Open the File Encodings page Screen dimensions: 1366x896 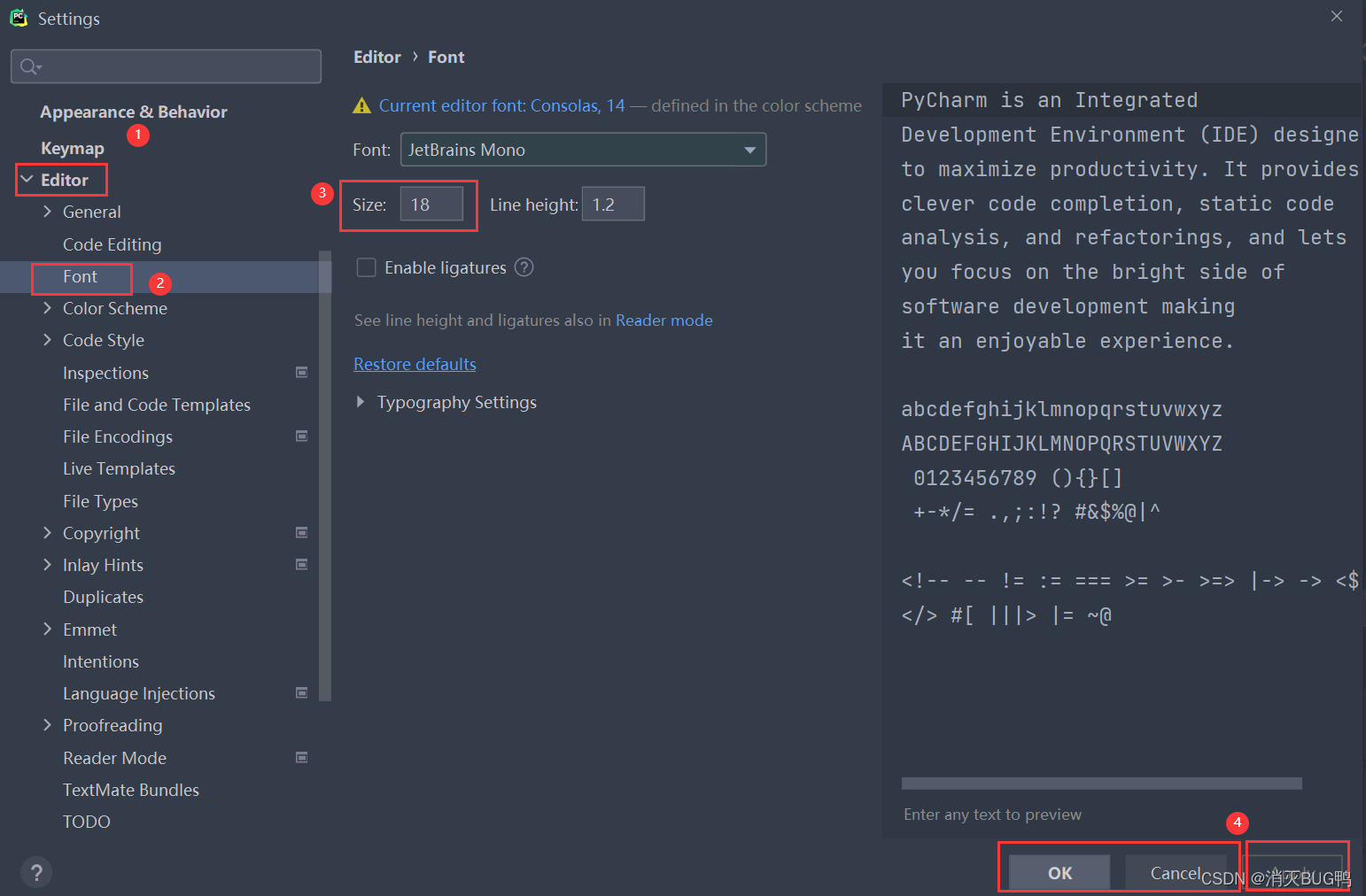[118, 436]
